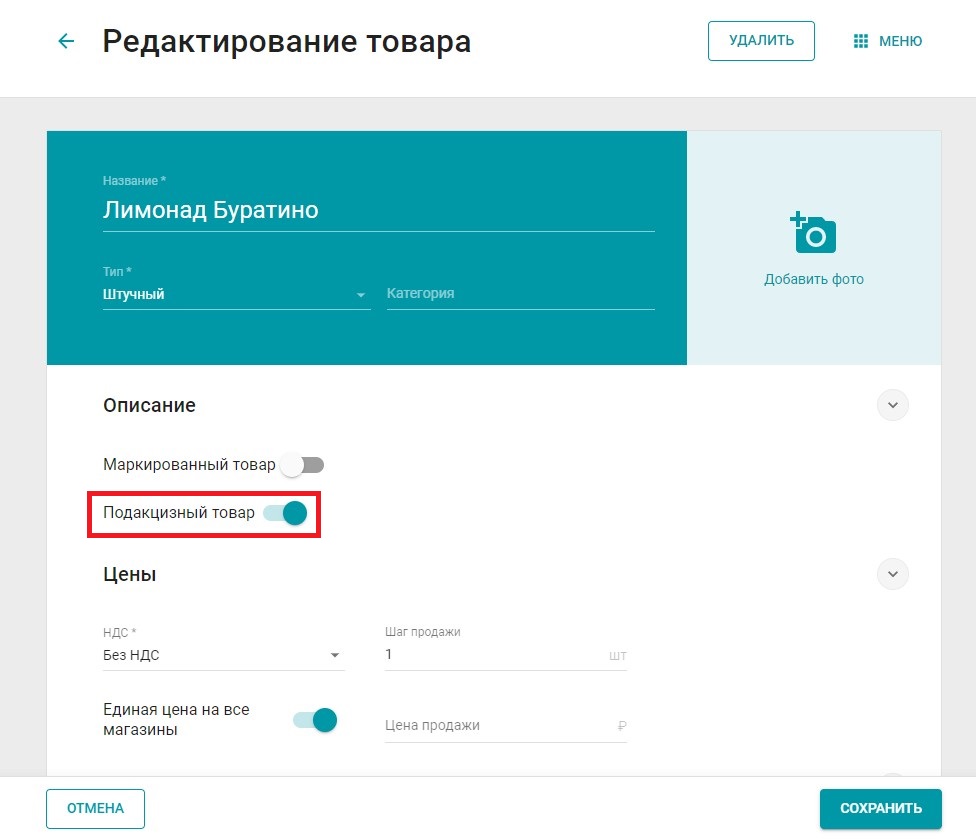Click the Название text field
Viewport: 976px width, 839px height.
pos(378,211)
